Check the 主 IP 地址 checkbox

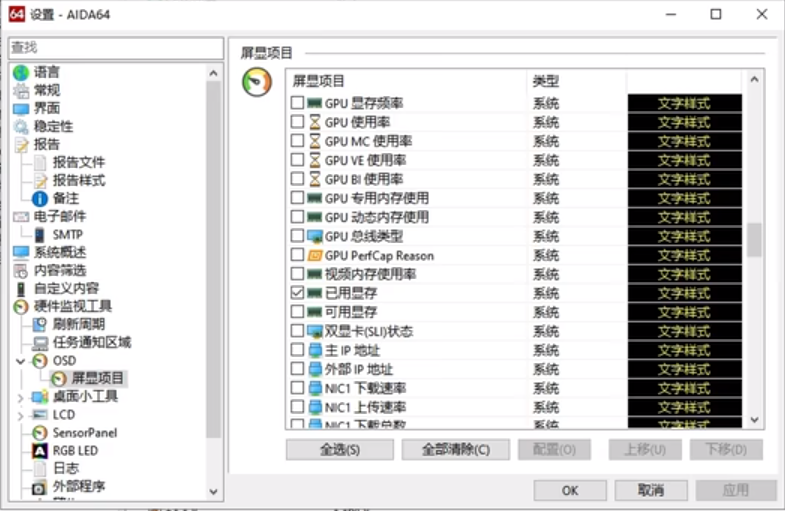pyautogui.click(x=297, y=350)
